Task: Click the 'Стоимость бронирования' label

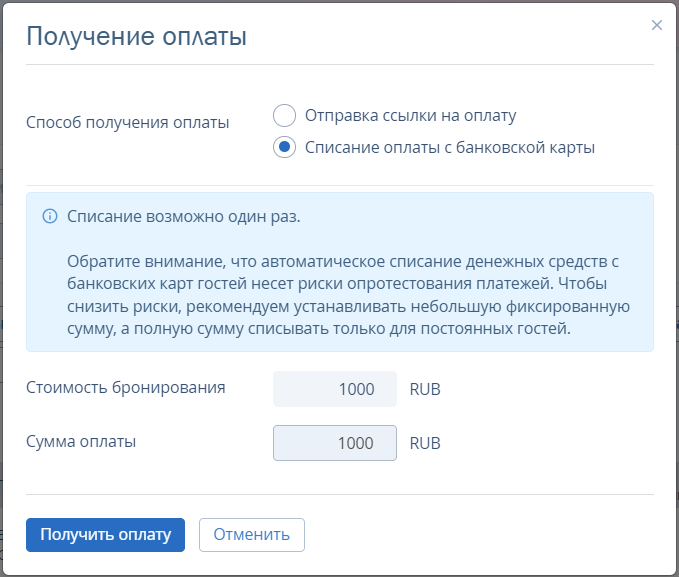Action: (126, 387)
